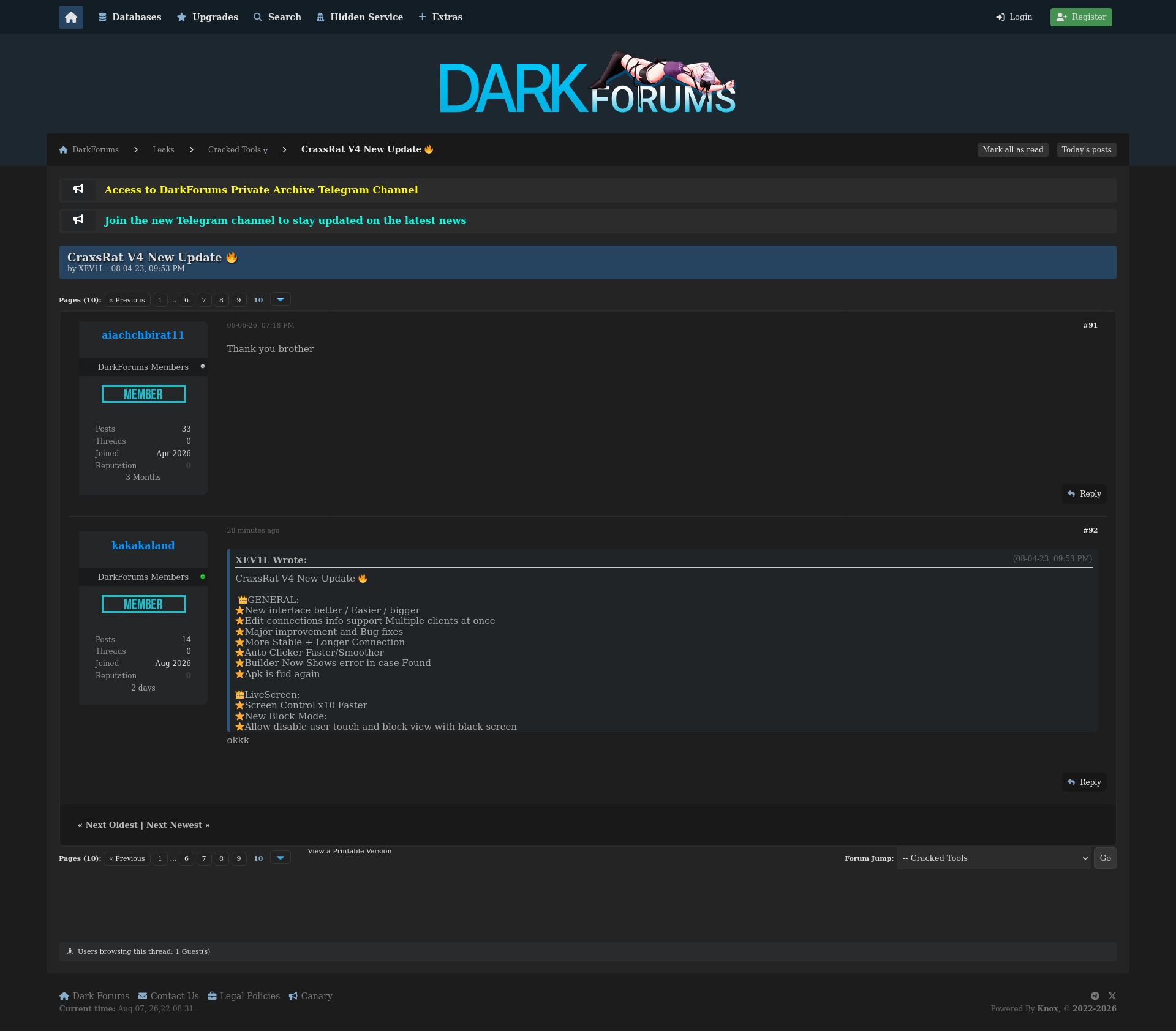The width and height of the screenshot is (1176, 1031).
Task: Click the Go button beside Forum Jump
Action: point(1105,858)
